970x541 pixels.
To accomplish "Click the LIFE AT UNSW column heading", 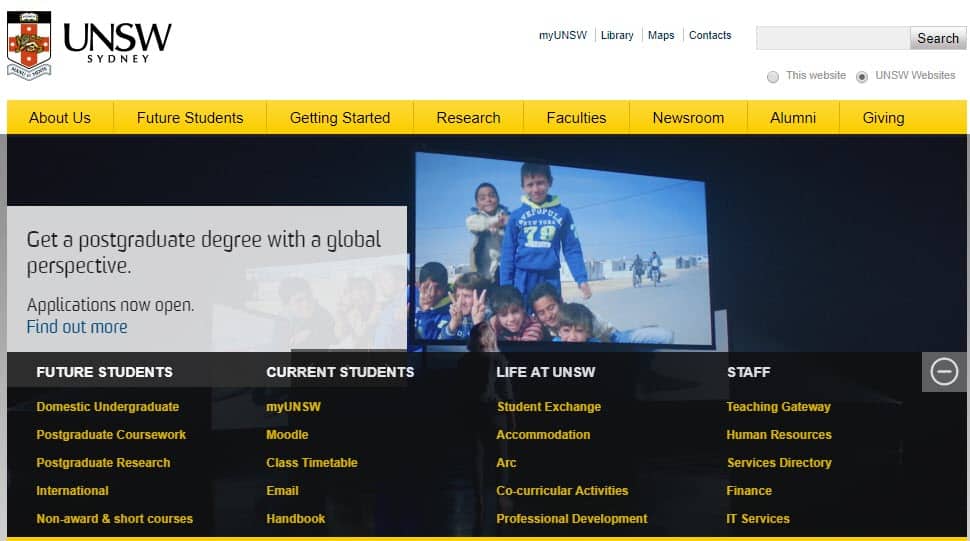I will point(546,372).
